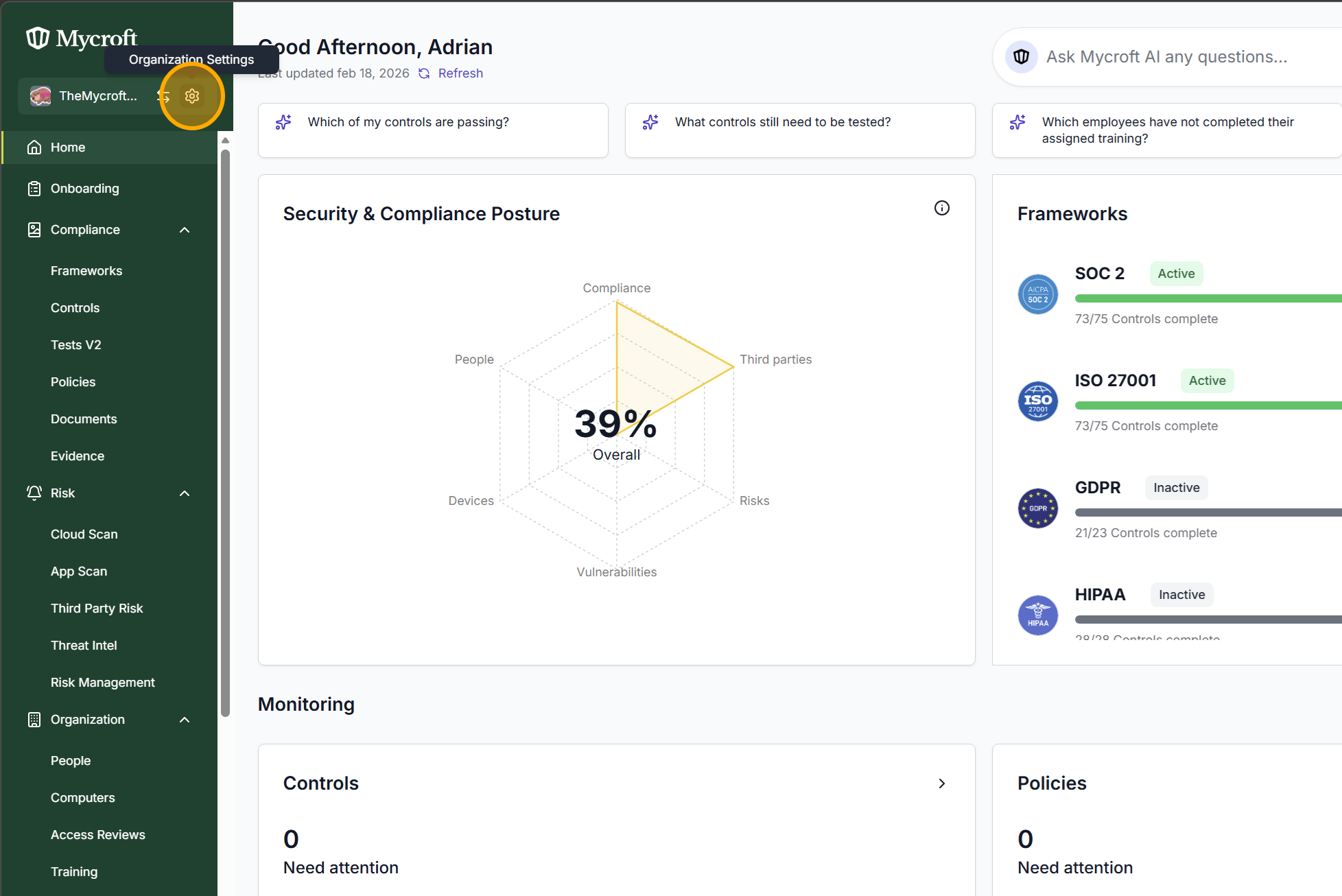Click the Security Posture info icon
The height and width of the screenshot is (896, 1342).
click(x=942, y=208)
